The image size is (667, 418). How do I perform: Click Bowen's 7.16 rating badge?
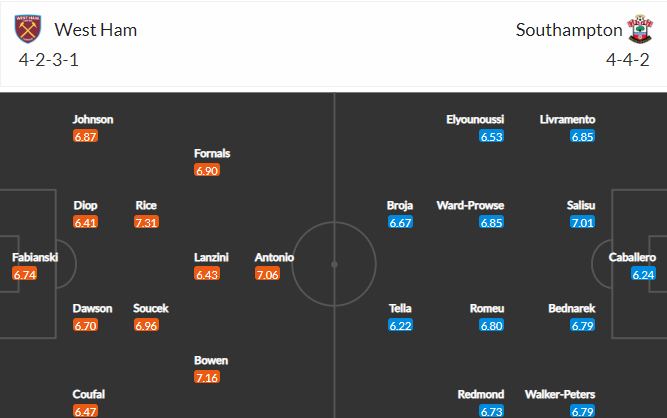pos(207,377)
